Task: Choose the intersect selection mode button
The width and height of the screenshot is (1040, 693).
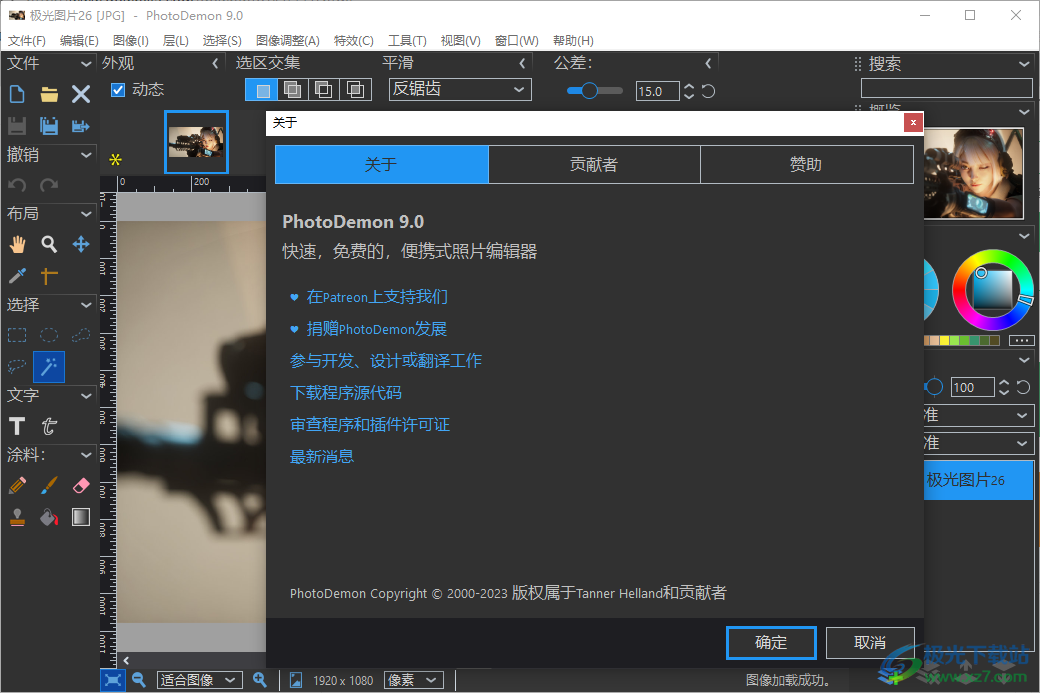Action: point(356,90)
